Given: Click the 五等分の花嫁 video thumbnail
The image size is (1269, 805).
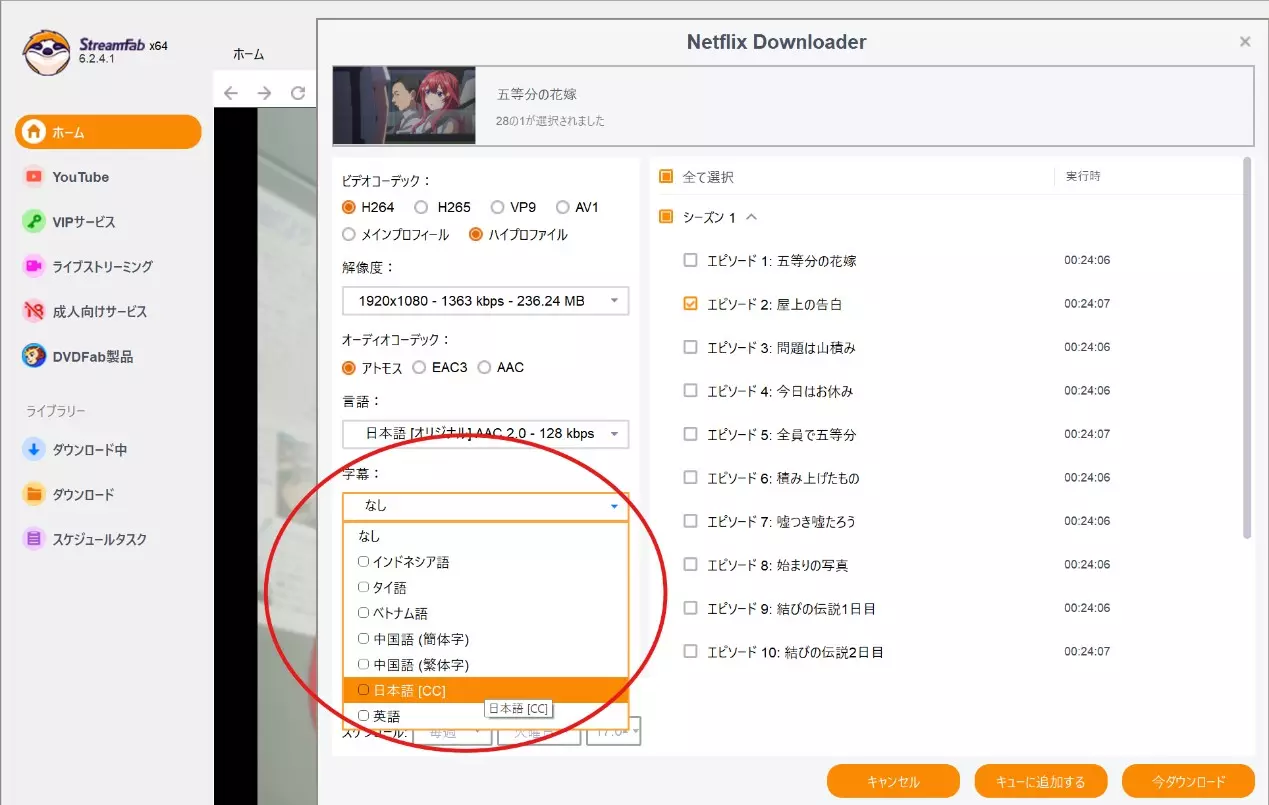Looking at the screenshot, I should [404, 106].
